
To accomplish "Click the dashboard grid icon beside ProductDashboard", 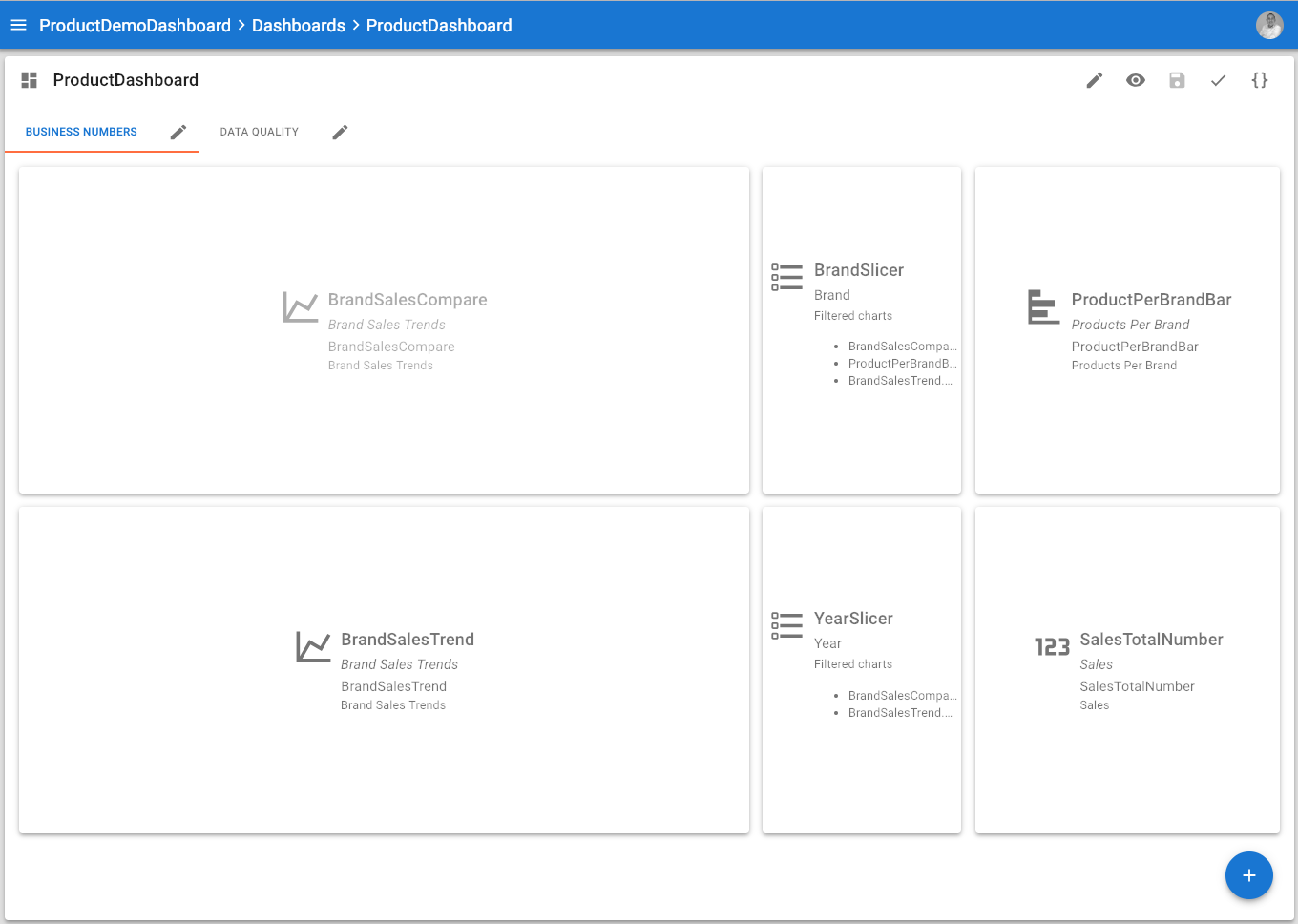I will [x=29, y=80].
